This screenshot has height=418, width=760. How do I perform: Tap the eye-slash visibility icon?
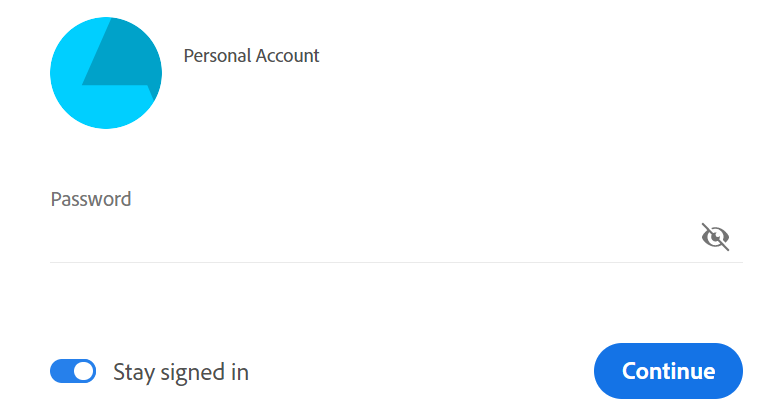715,237
